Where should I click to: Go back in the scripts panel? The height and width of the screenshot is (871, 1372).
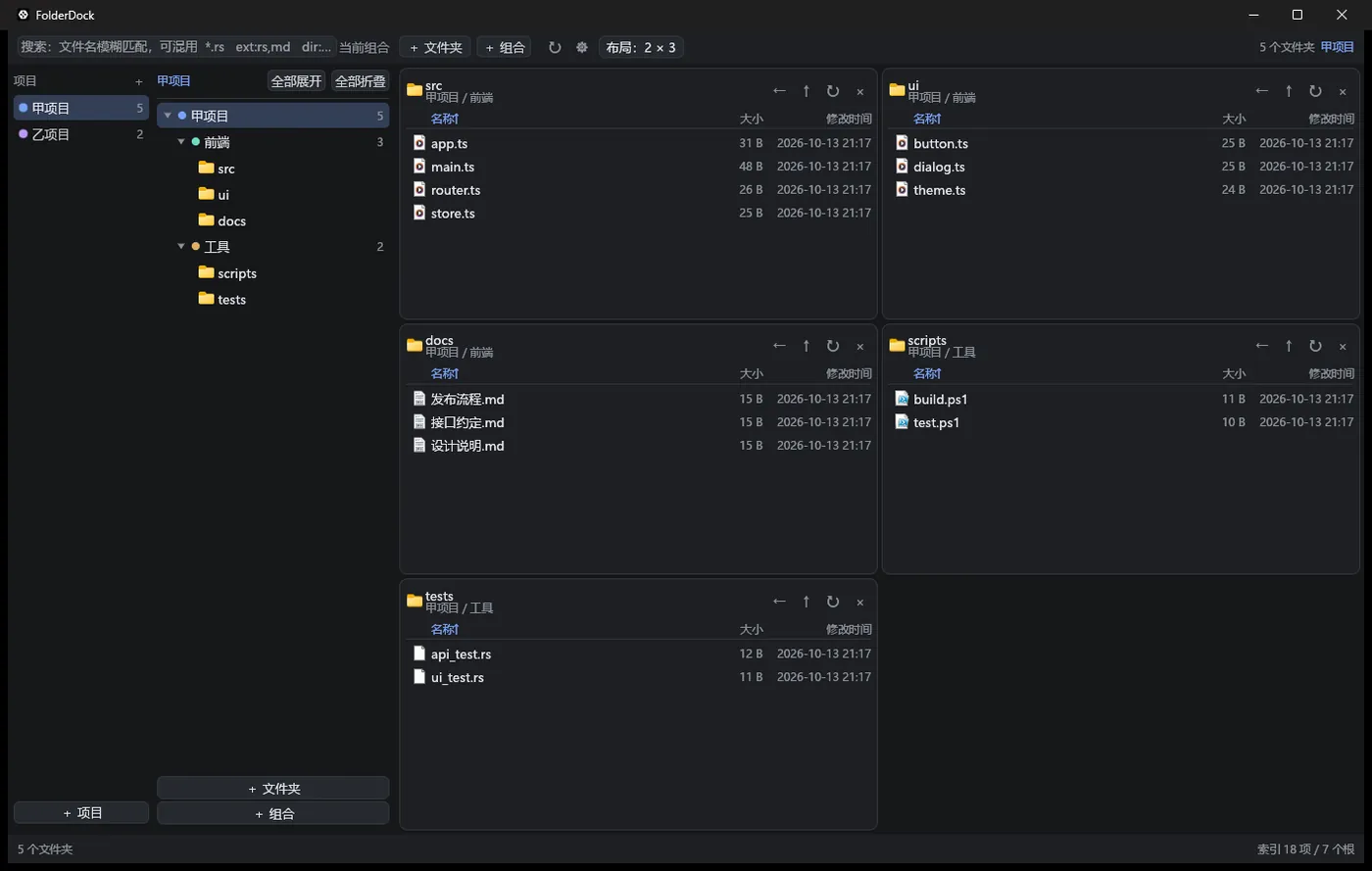(1262, 346)
